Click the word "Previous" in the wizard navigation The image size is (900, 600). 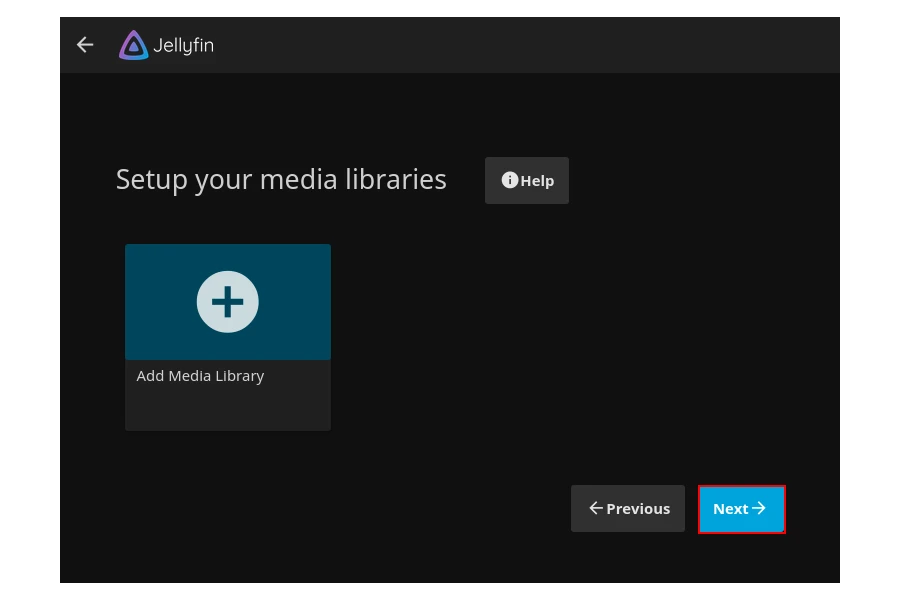point(638,509)
